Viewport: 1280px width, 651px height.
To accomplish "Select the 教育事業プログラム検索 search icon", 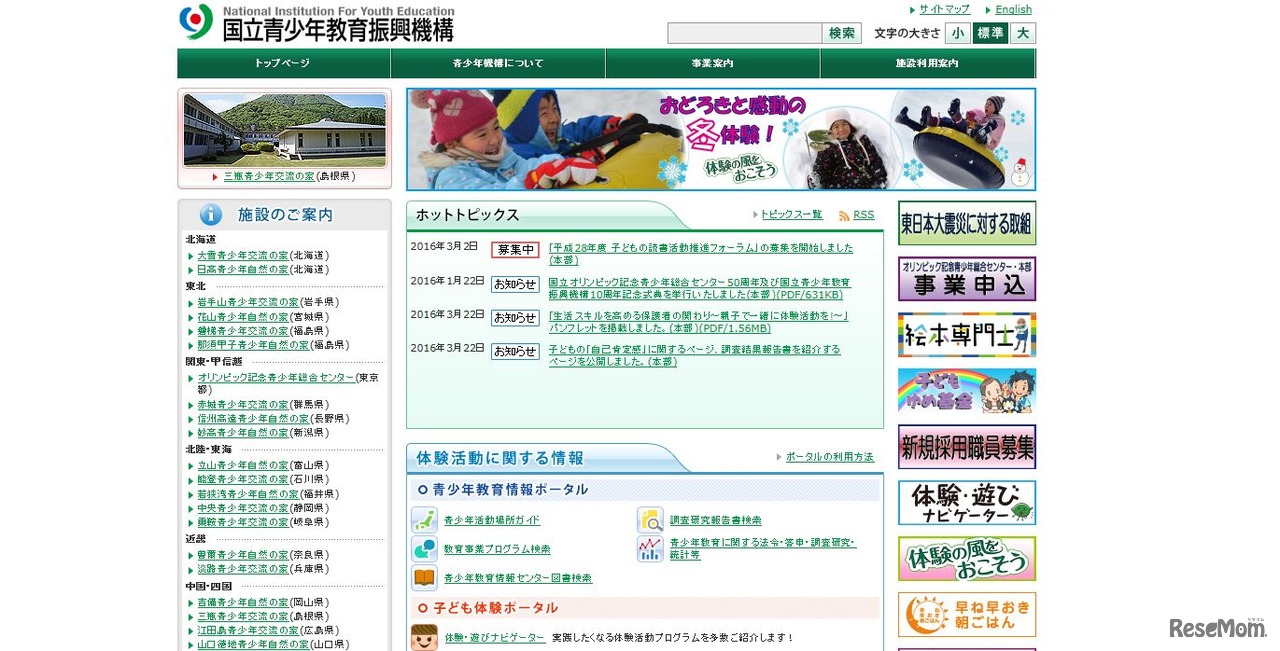I will [422, 549].
